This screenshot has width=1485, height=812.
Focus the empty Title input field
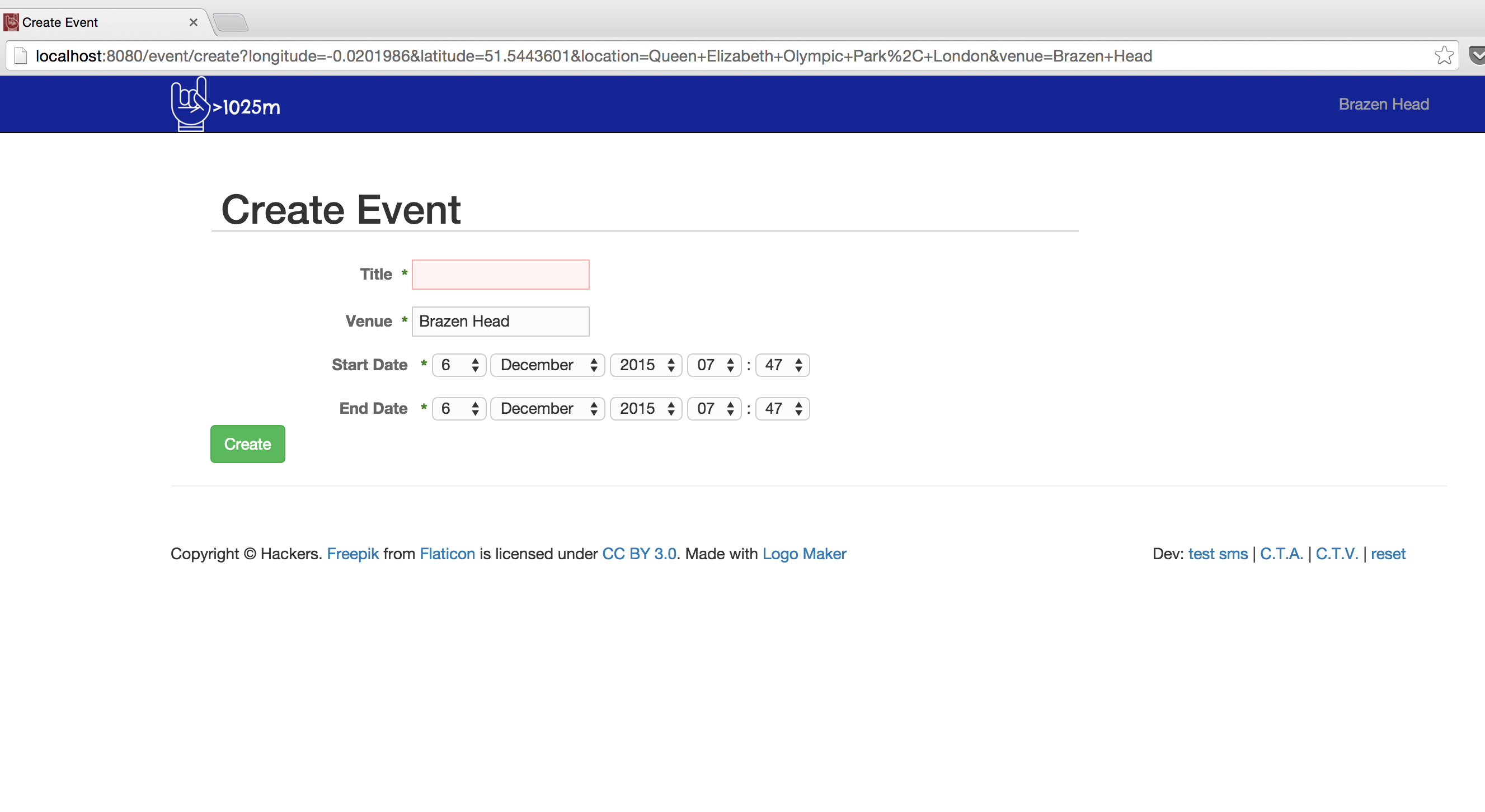500,275
